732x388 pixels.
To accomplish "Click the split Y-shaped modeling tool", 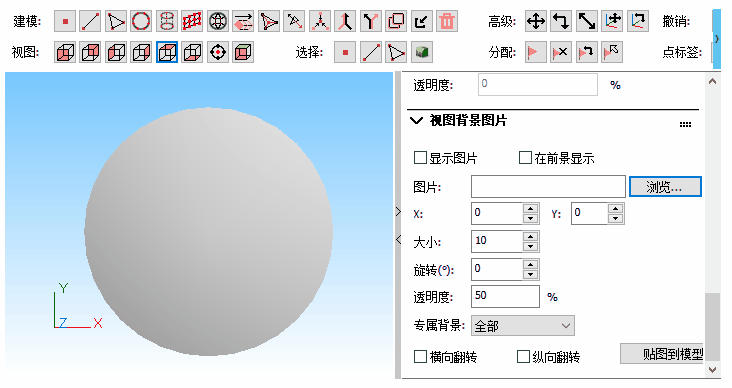I will (370, 21).
